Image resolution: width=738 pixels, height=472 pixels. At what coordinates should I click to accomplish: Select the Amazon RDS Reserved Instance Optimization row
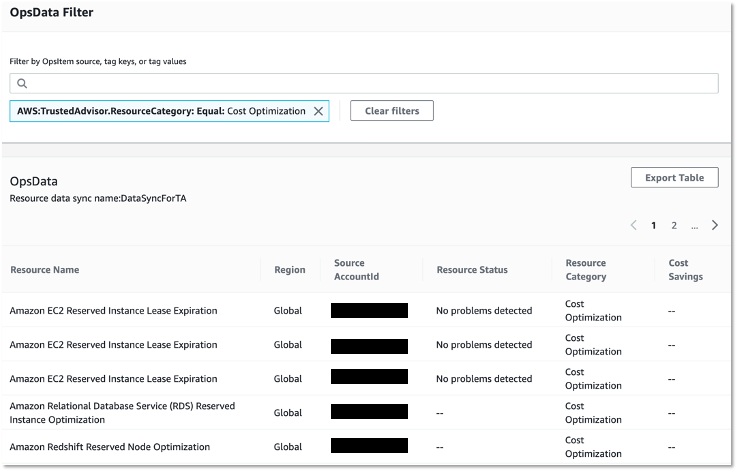click(x=366, y=413)
